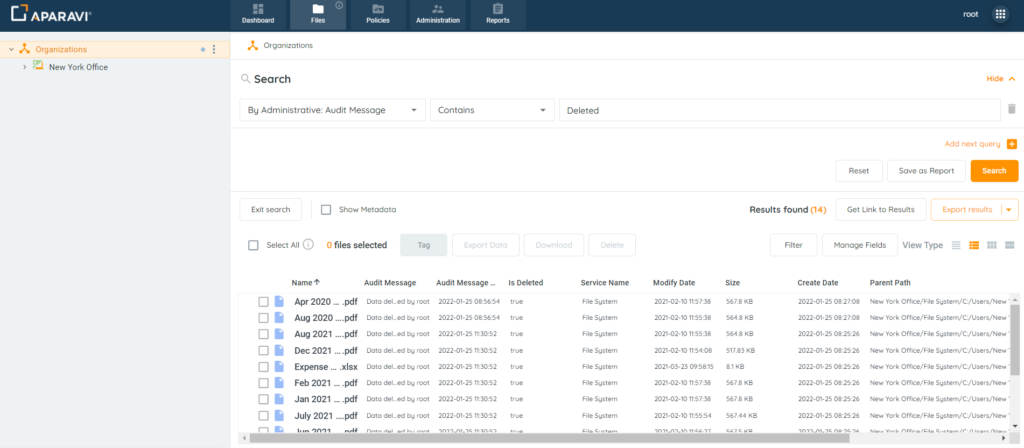Enable the Show Metadata checkbox

326,210
